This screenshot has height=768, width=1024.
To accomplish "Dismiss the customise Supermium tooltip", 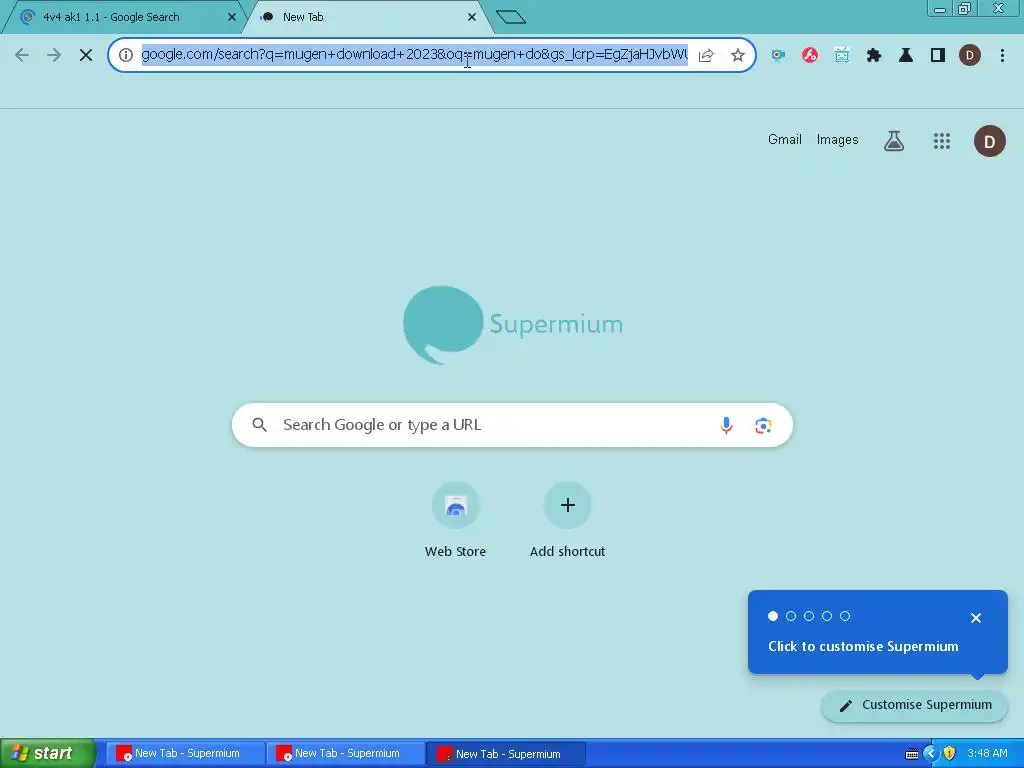I will click(976, 618).
